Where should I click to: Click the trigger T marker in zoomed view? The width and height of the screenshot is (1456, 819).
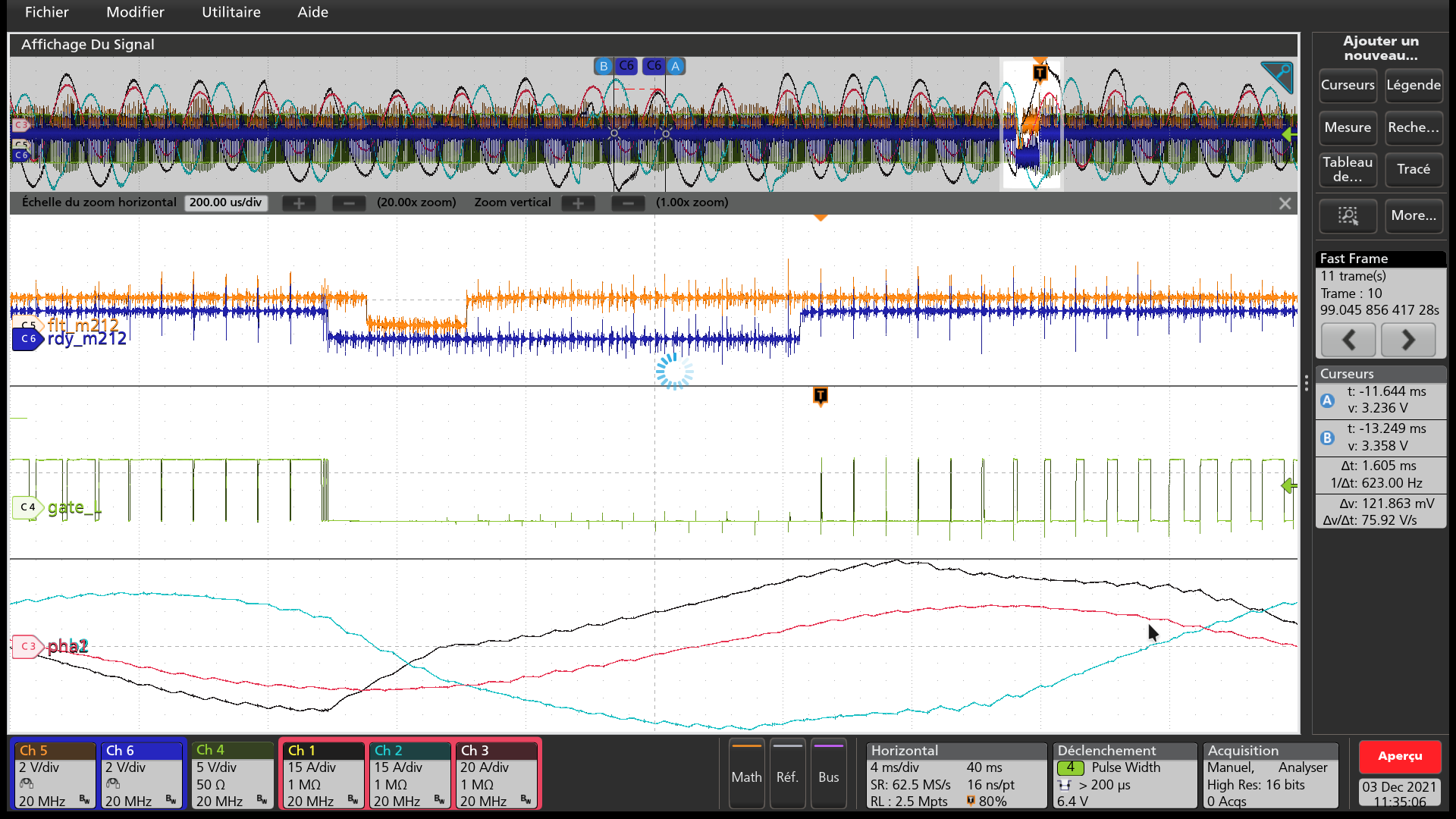820,395
